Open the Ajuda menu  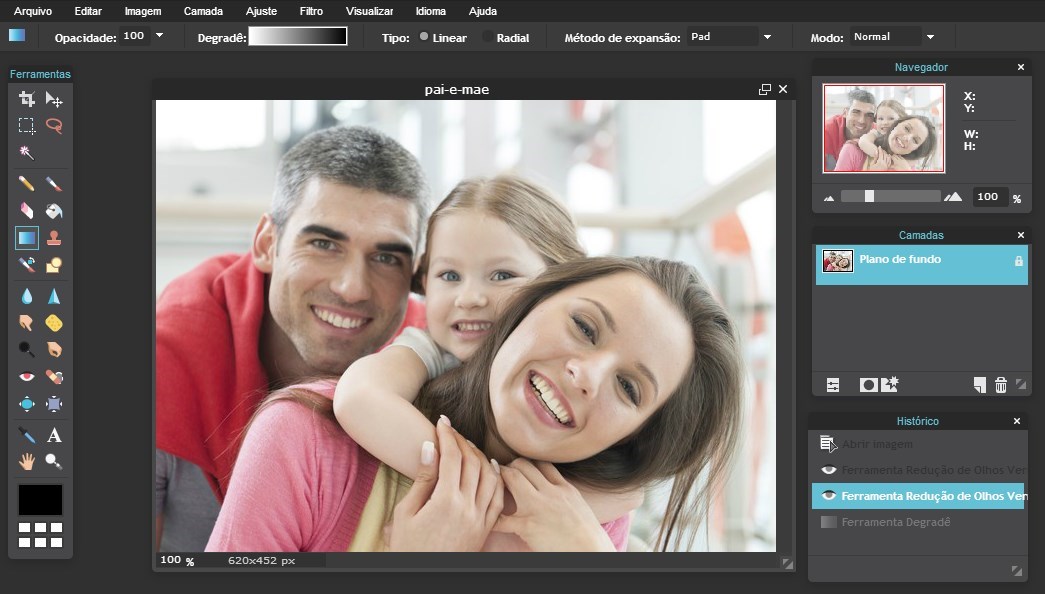pos(483,11)
